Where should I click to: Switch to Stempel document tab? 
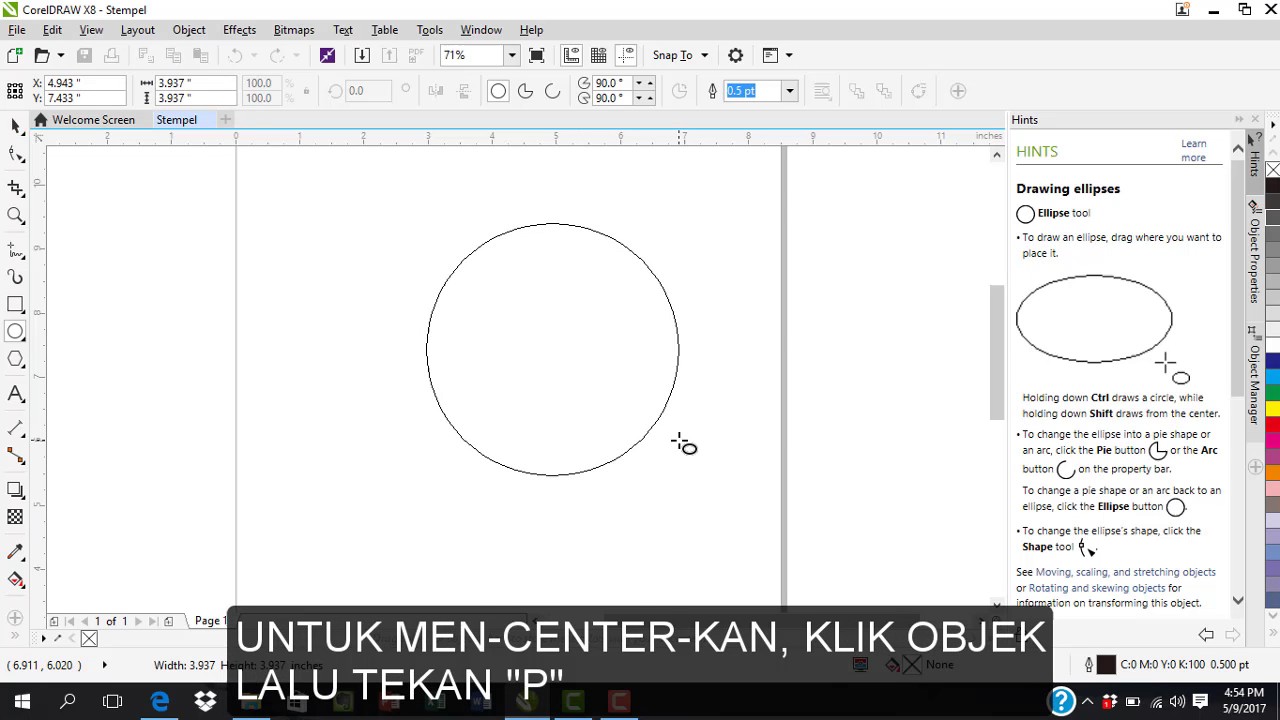176,120
